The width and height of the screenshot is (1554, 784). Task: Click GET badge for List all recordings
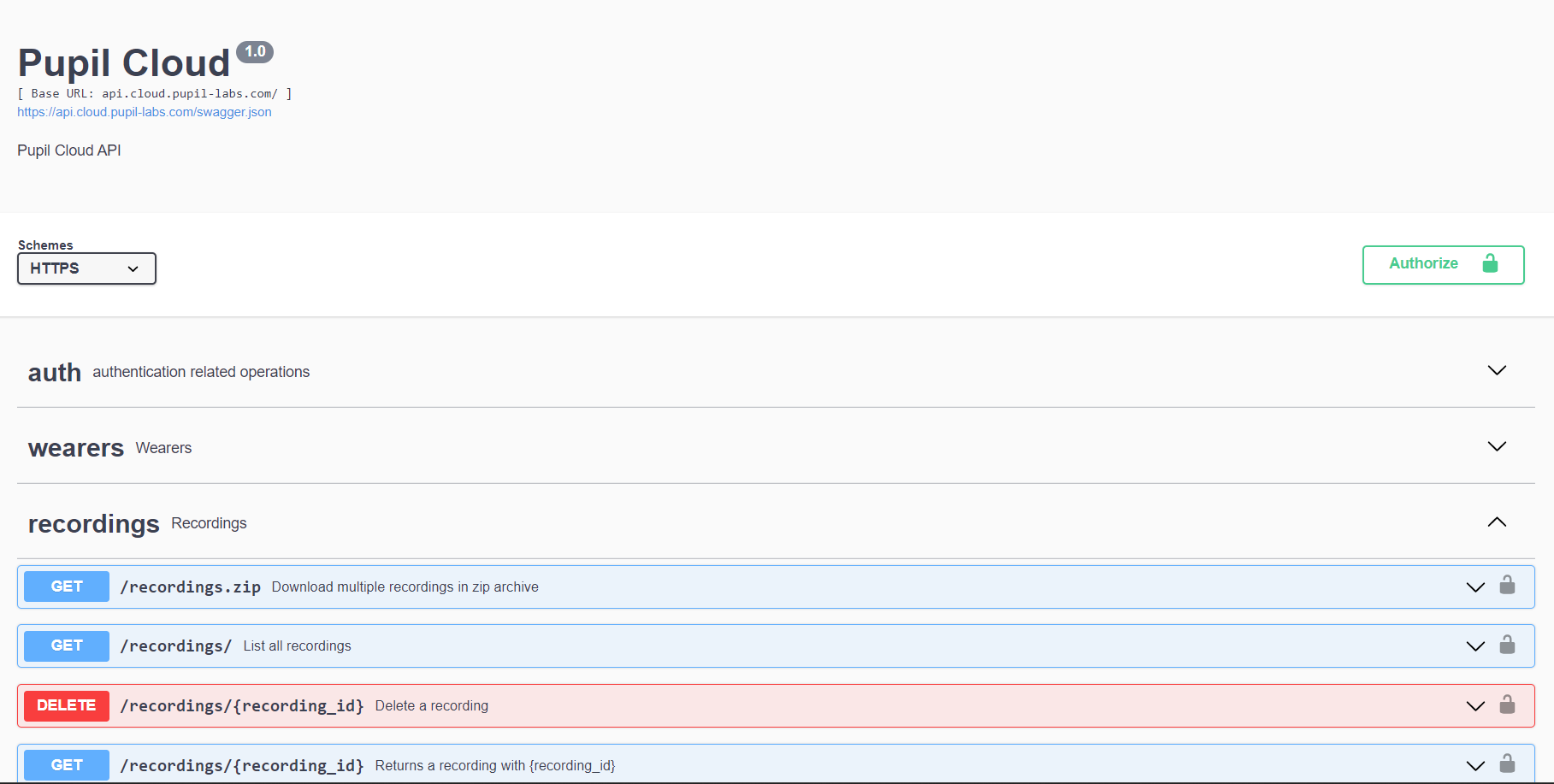pyautogui.click(x=67, y=645)
